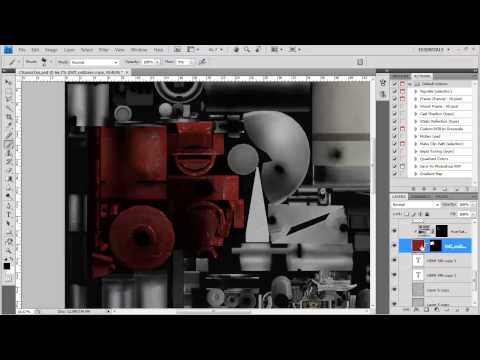Select the Type tool in the toolbox

coord(8,215)
